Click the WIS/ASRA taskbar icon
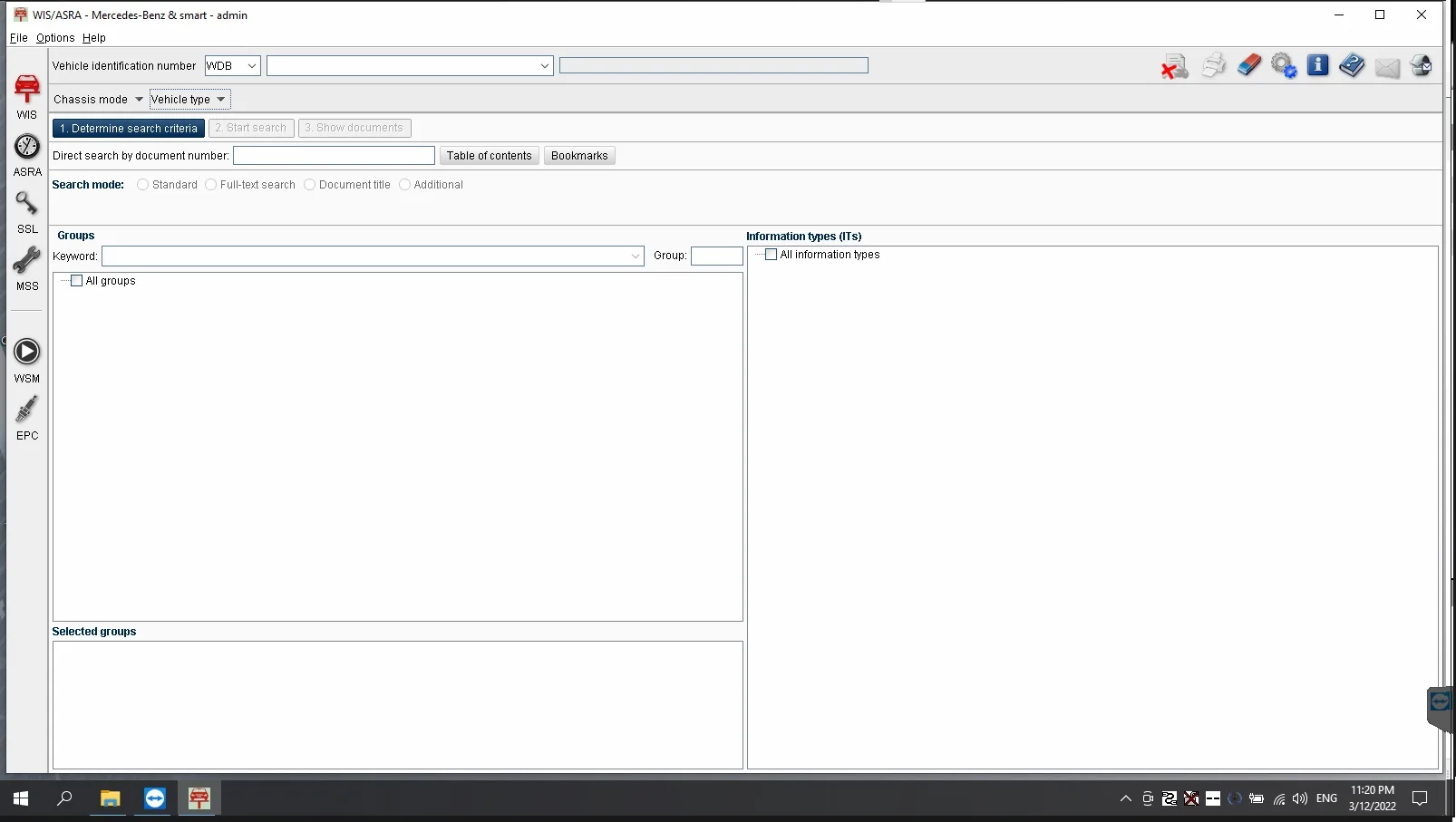The width and height of the screenshot is (1456, 822). pyautogui.click(x=199, y=798)
